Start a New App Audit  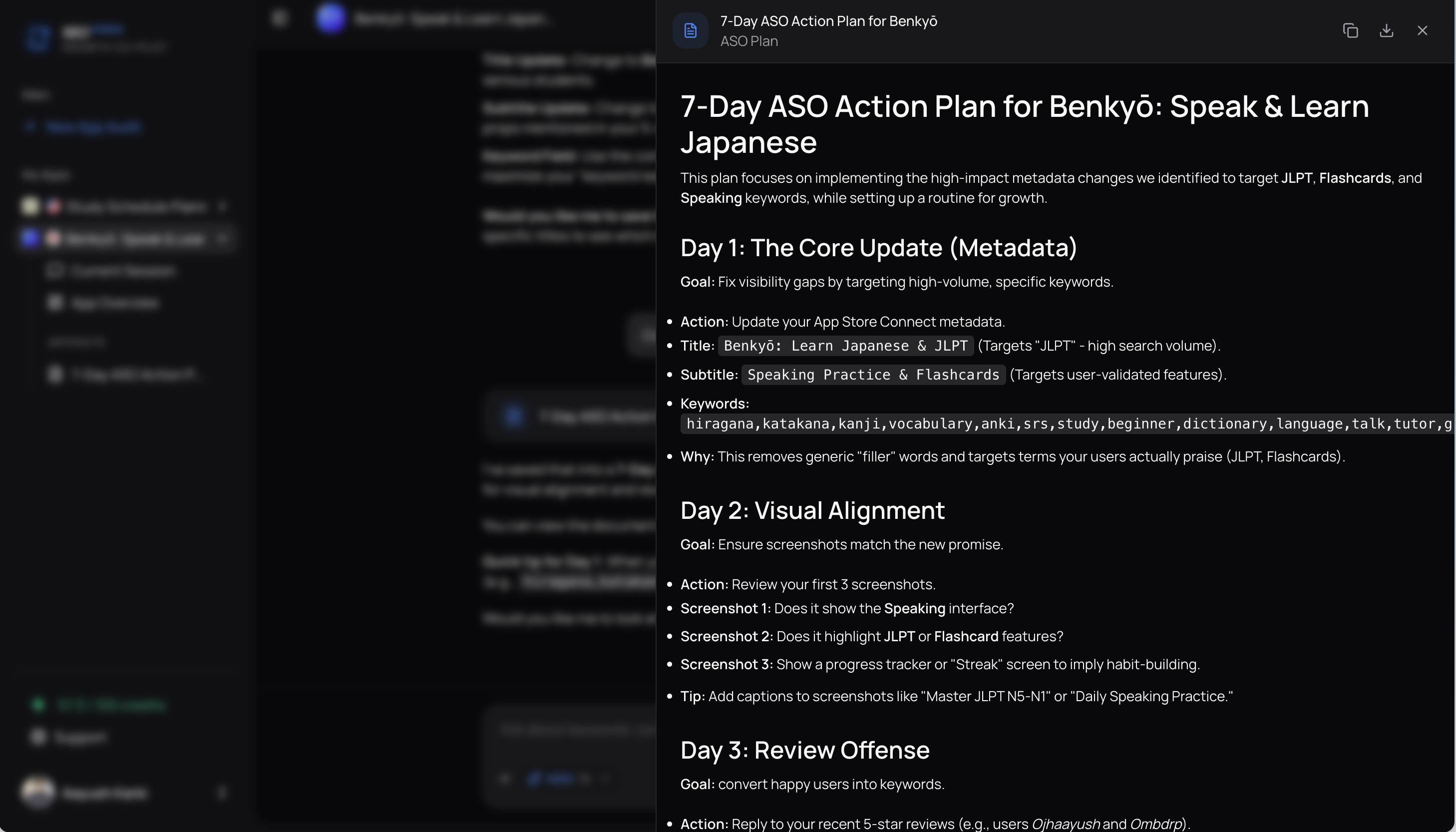tap(91, 127)
